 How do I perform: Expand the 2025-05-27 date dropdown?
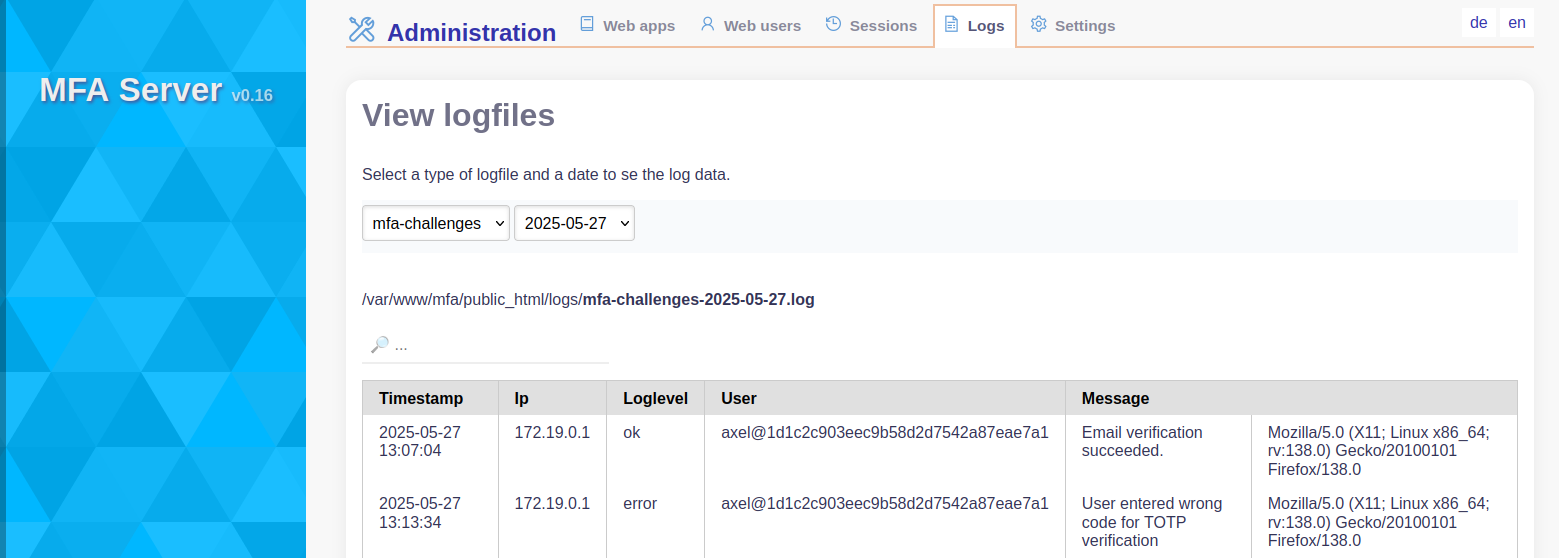tap(574, 223)
